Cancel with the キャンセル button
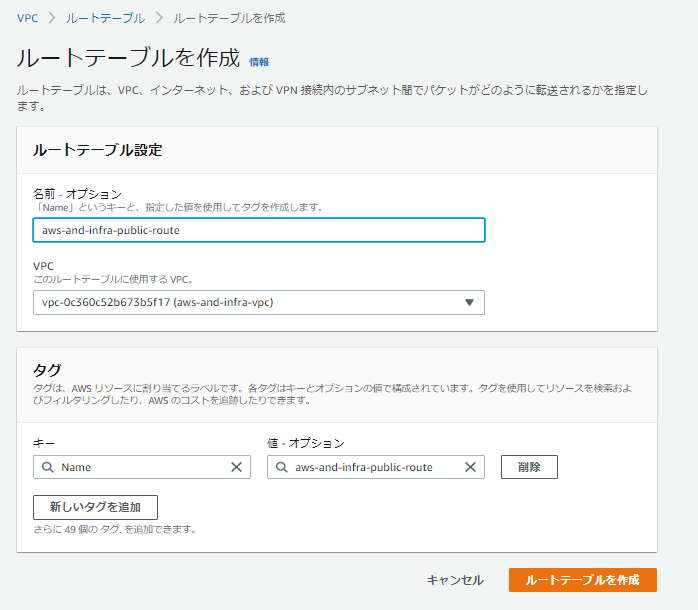Screen dimensions: 698x610 pos(455,580)
